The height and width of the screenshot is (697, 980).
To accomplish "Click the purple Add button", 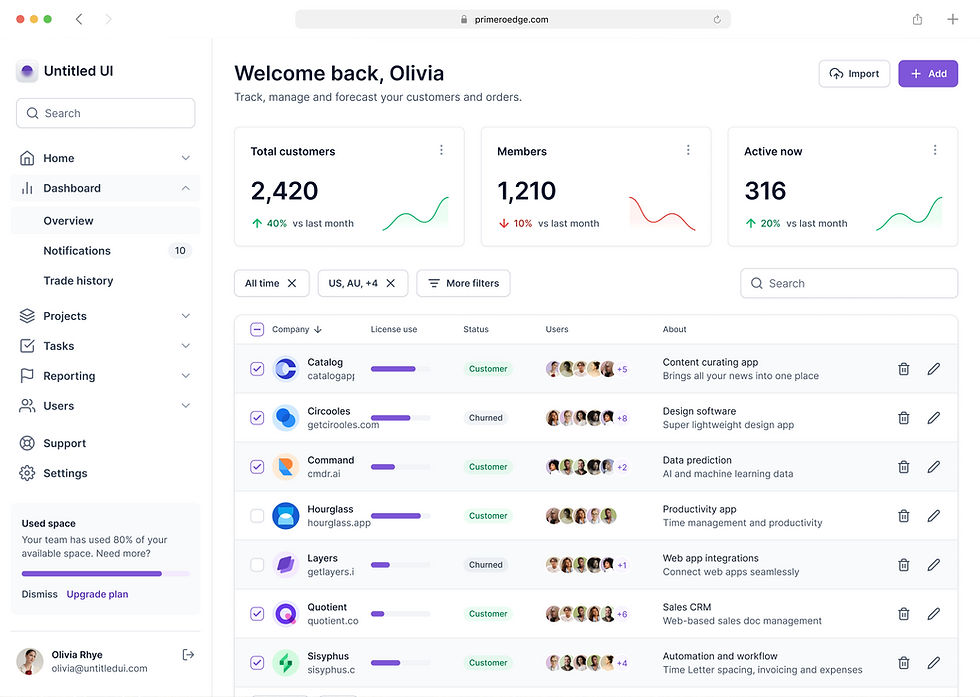I will (928, 74).
